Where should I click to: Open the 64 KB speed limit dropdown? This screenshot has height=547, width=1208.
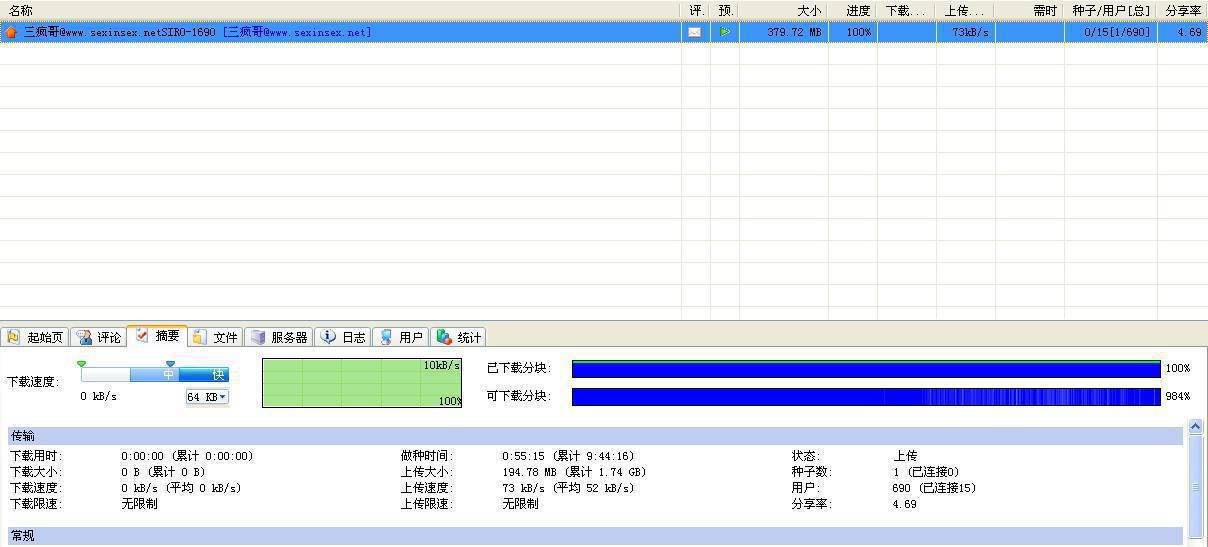pos(207,397)
